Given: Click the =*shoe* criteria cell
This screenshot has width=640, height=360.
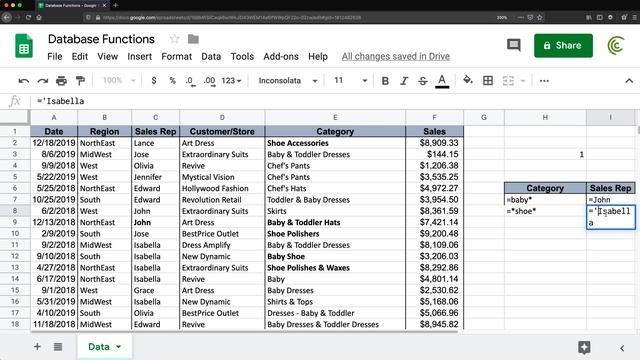Looking at the screenshot, I should [x=545, y=211].
